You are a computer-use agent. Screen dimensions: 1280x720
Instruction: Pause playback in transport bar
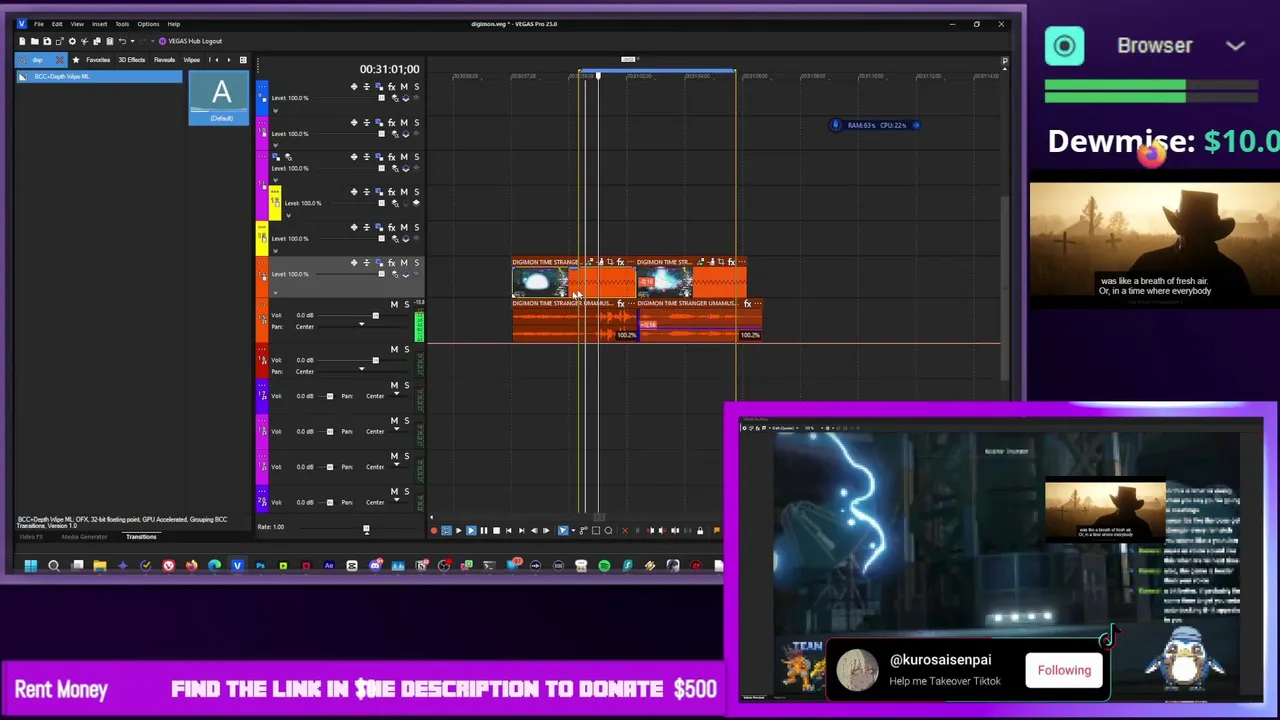pos(484,531)
